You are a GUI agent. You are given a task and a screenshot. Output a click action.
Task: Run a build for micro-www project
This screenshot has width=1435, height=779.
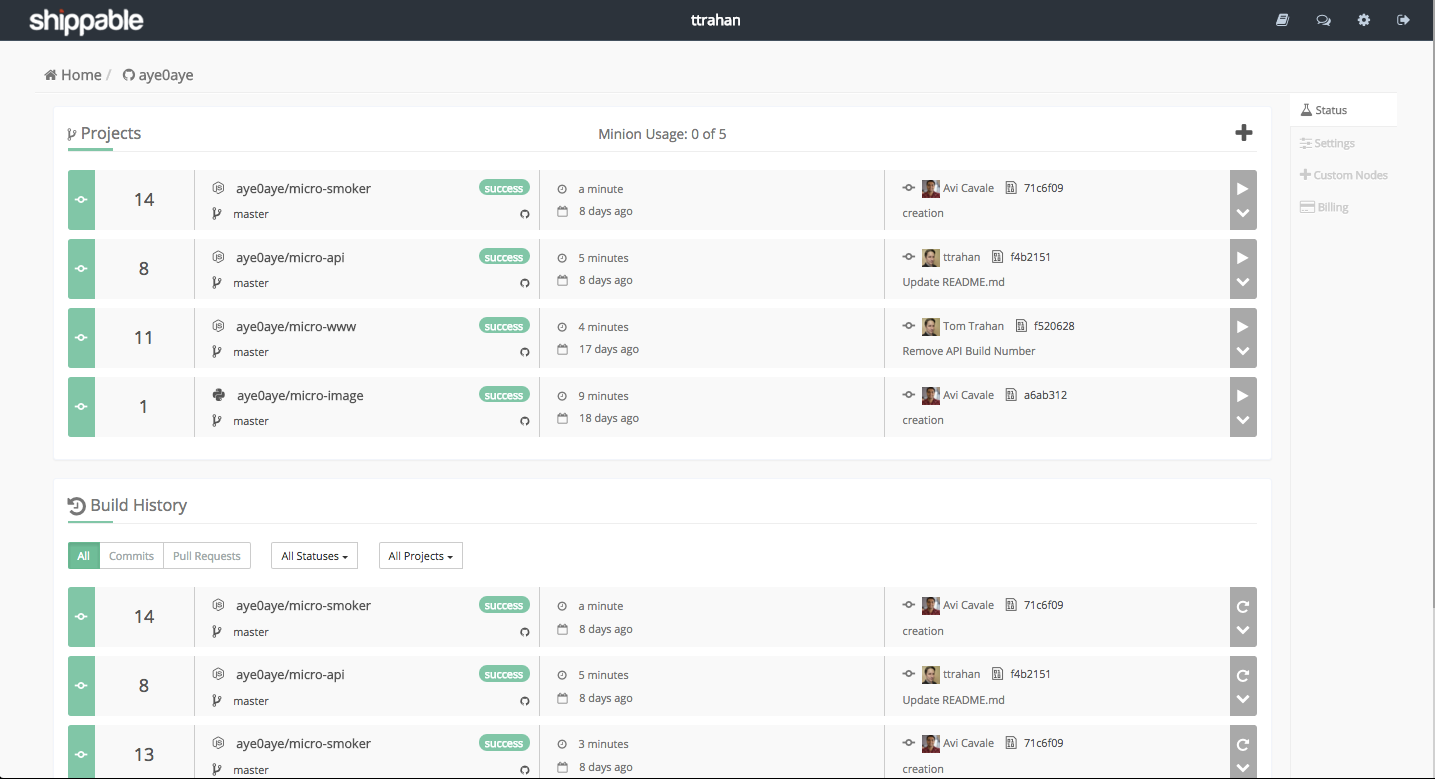(1243, 326)
